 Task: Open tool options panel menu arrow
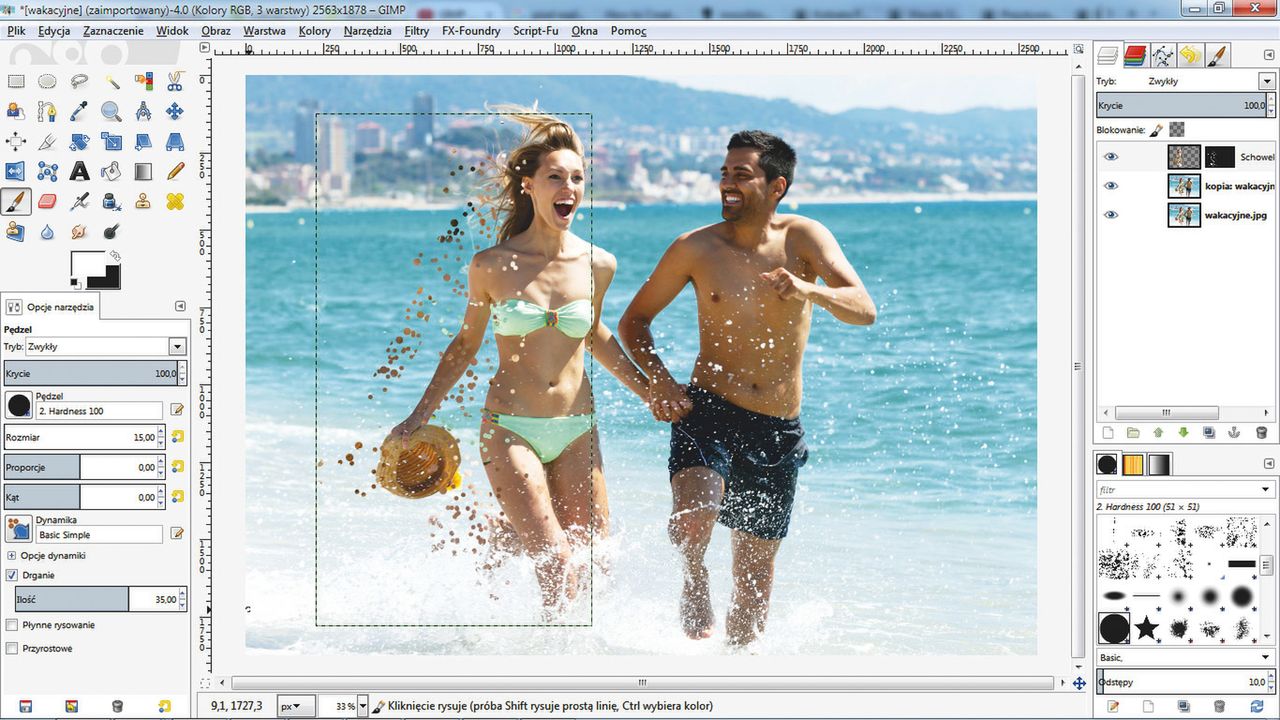pyautogui.click(x=180, y=306)
